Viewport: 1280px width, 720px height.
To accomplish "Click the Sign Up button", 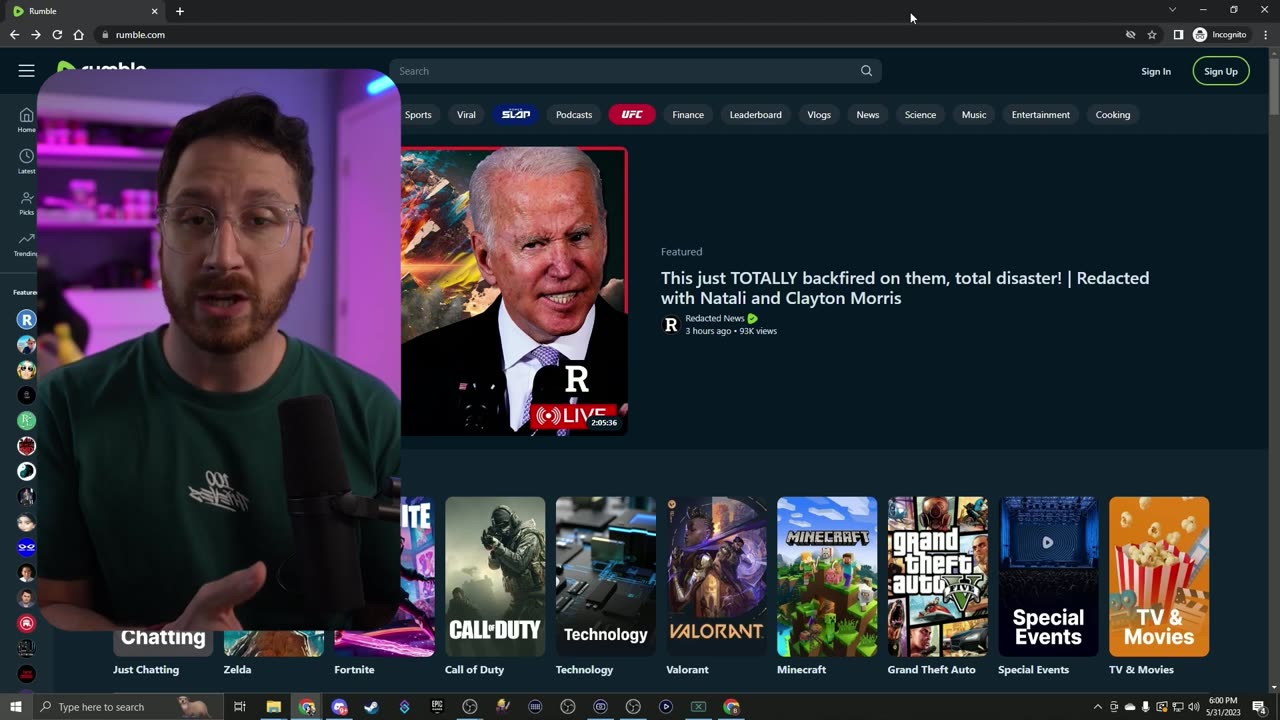I will pyautogui.click(x=1221, y=71).
